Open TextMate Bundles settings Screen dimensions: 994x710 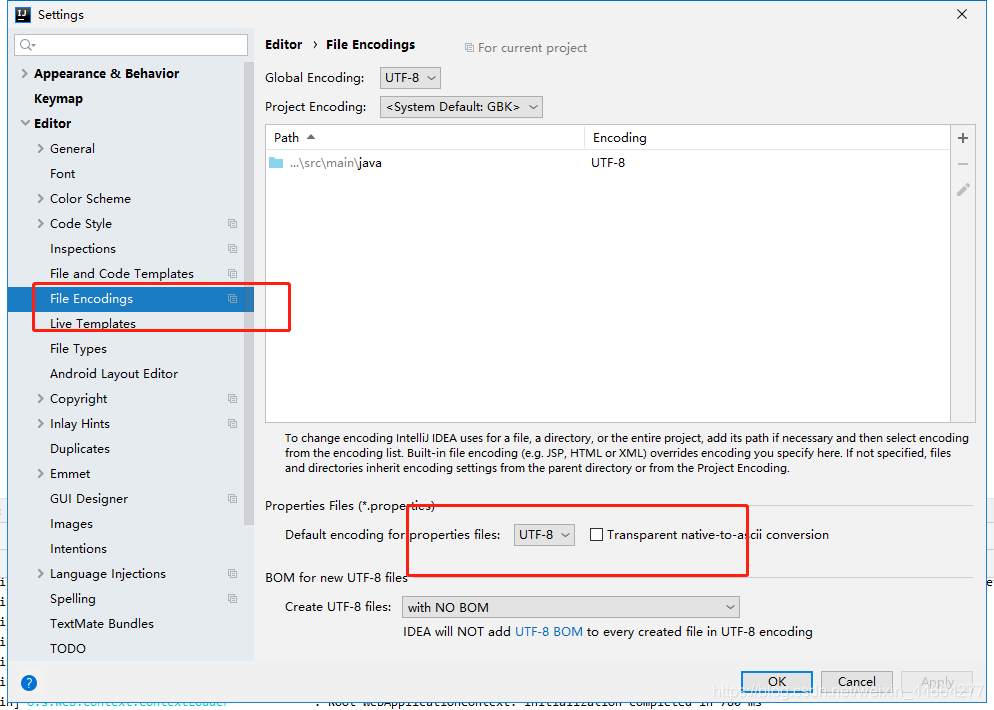(101, 624)
